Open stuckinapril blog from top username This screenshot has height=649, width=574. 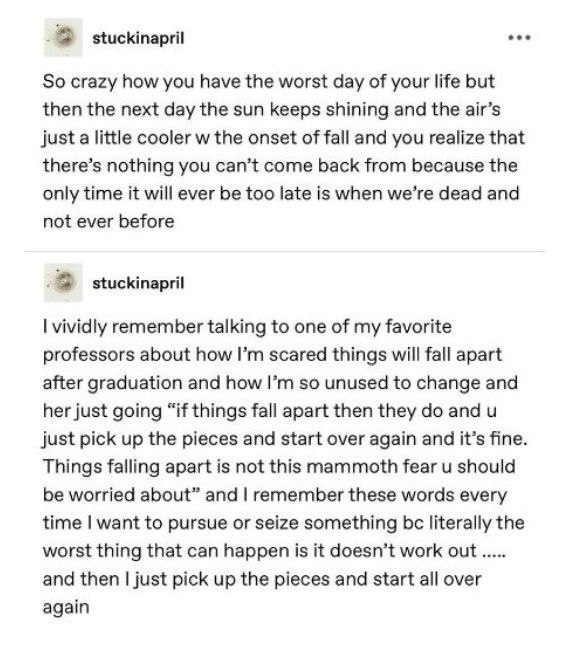point(138,38)
